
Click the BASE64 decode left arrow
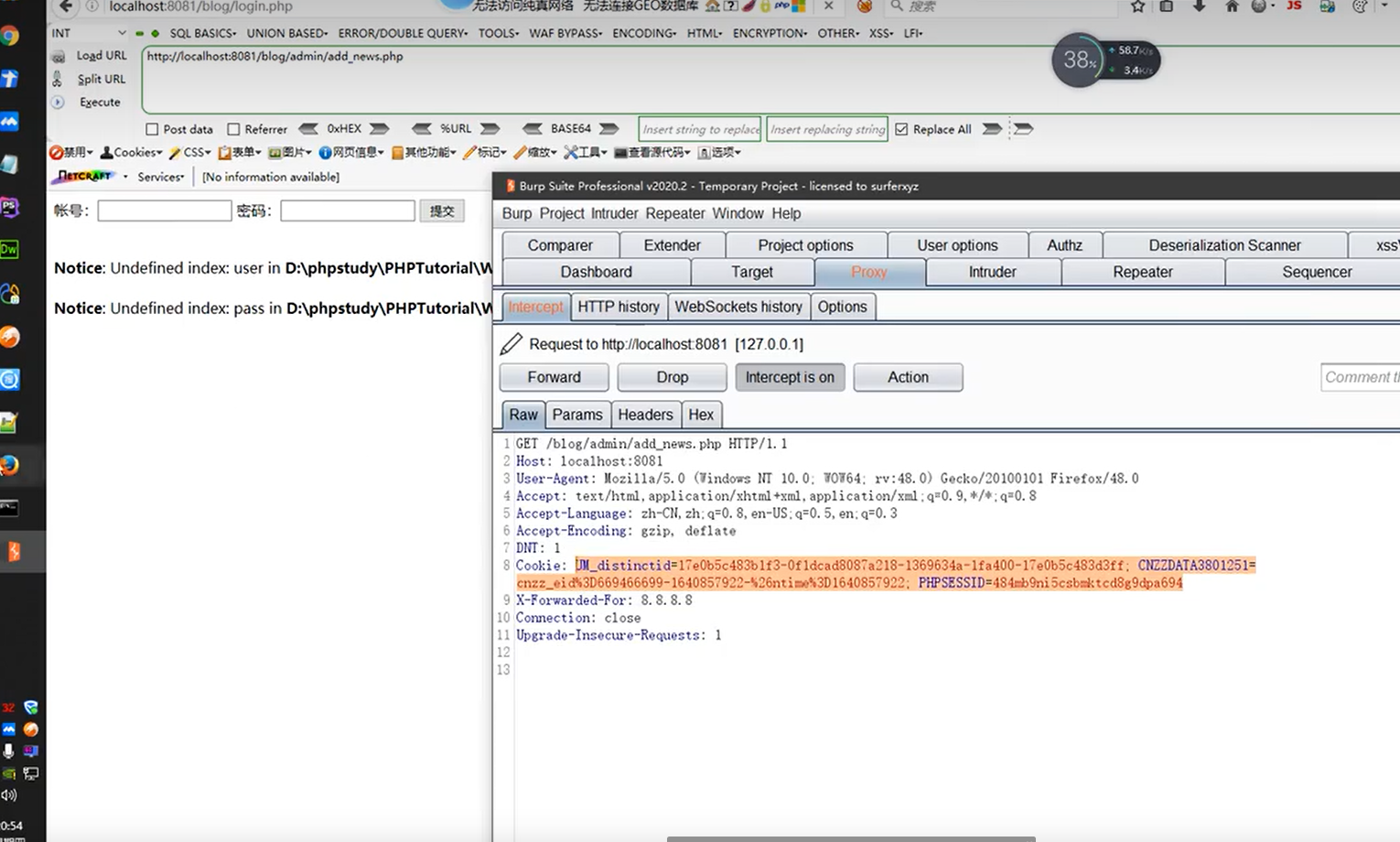532,129
